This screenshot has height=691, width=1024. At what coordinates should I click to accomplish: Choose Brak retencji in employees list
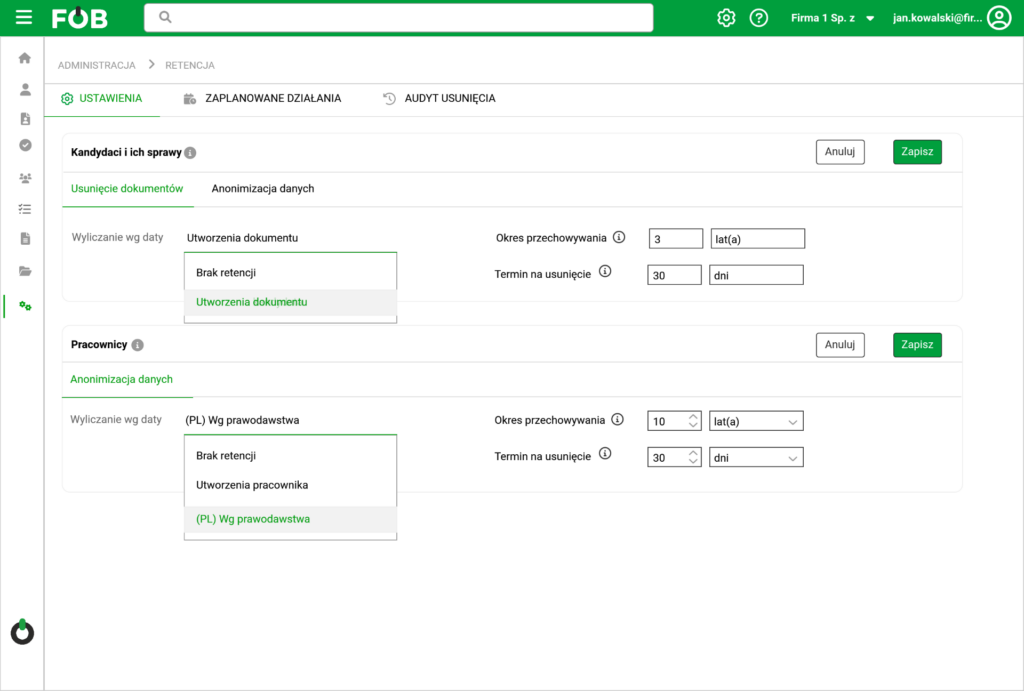(291, 456)
